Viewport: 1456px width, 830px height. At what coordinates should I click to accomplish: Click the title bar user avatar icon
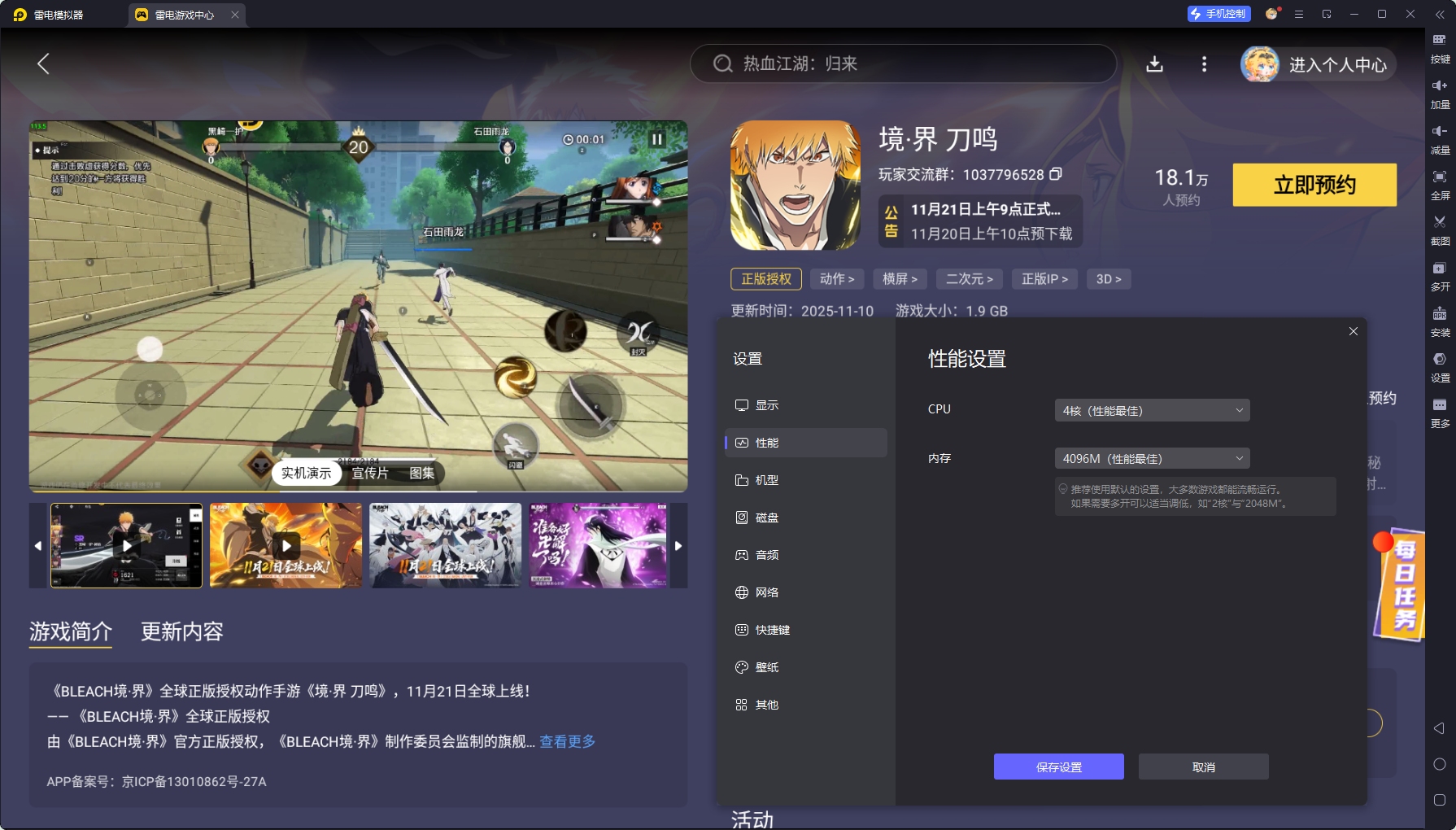point(1271,14)
